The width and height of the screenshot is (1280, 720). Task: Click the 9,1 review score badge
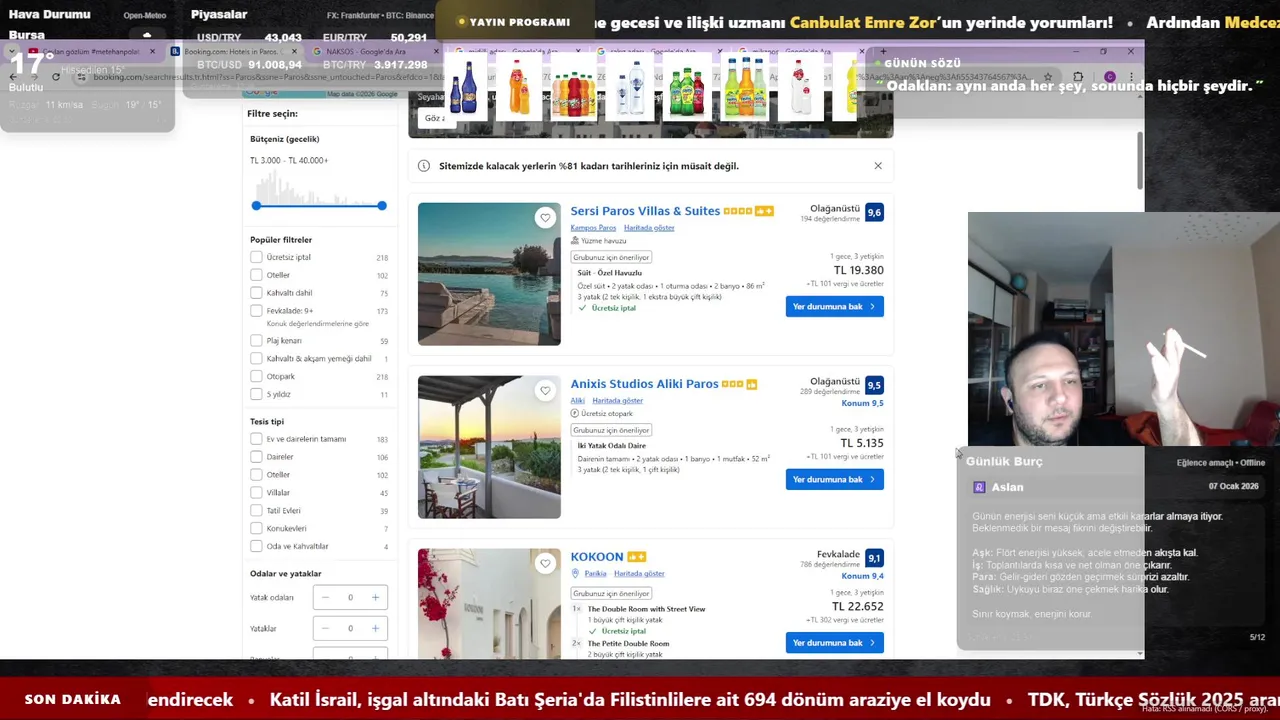(x=874, y=559)
